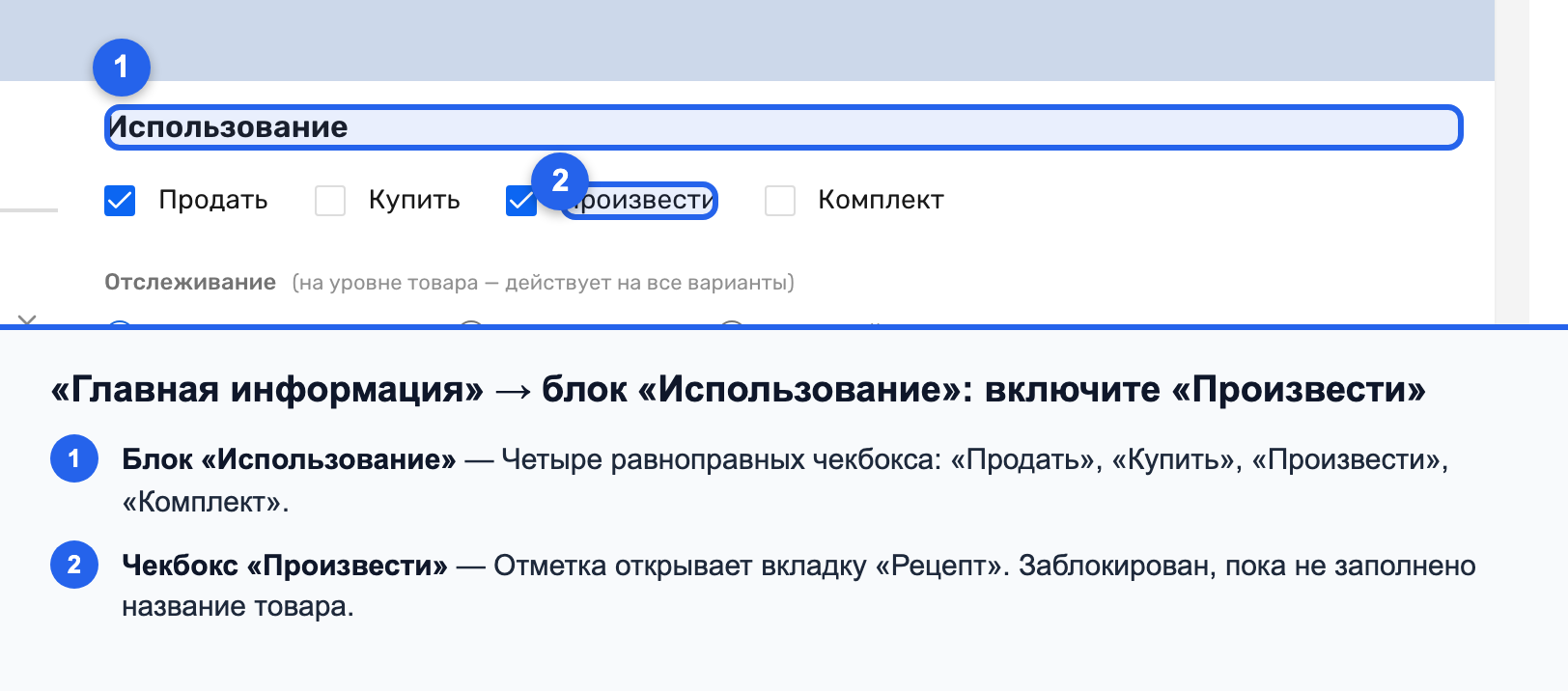Screen dimensions: 1568x691
Task: Check the «Комплект» checkbox
Action: coord(780,201)
